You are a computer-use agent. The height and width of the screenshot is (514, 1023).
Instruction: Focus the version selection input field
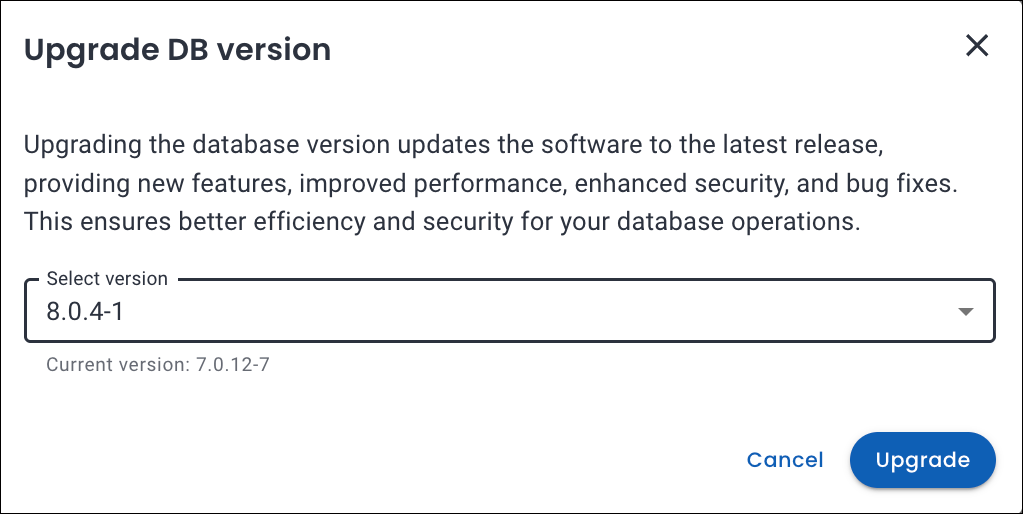pyautogui.click(x=509, y=312)
